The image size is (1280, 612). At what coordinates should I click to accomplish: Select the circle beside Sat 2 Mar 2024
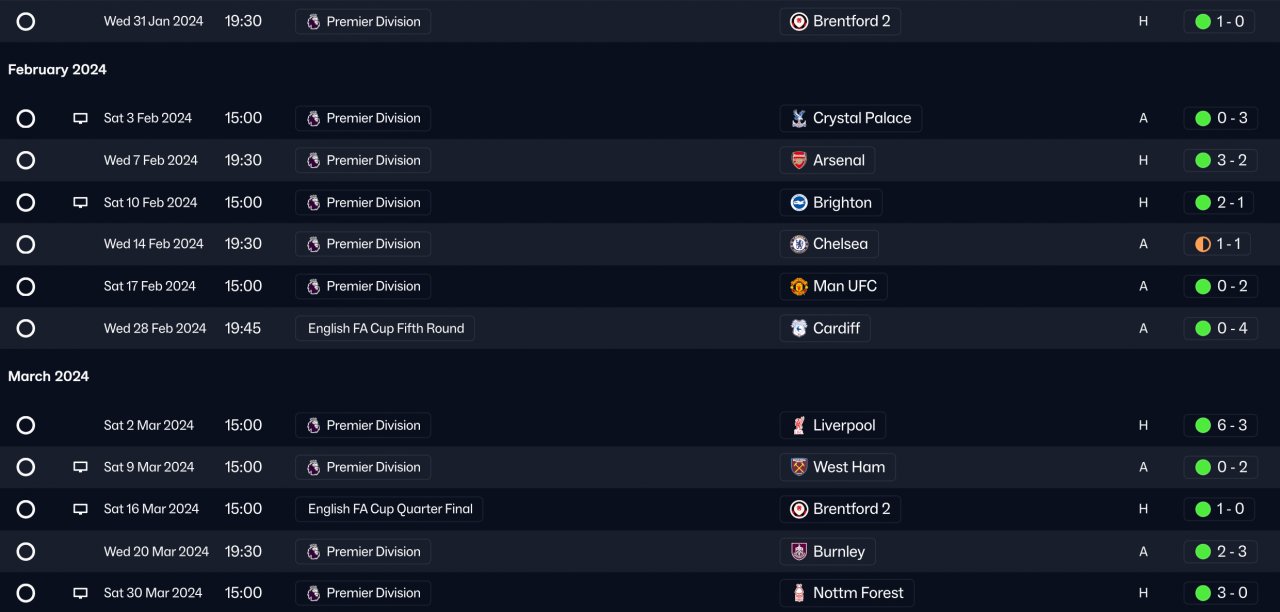tap(26, 425)
